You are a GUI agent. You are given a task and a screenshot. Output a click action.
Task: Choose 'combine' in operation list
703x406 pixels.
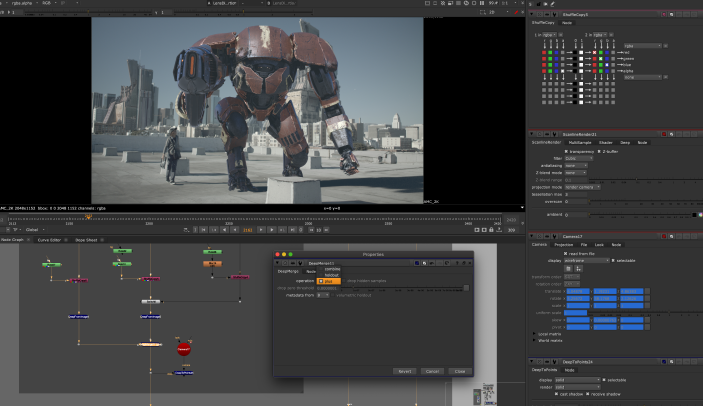[332, 269]
